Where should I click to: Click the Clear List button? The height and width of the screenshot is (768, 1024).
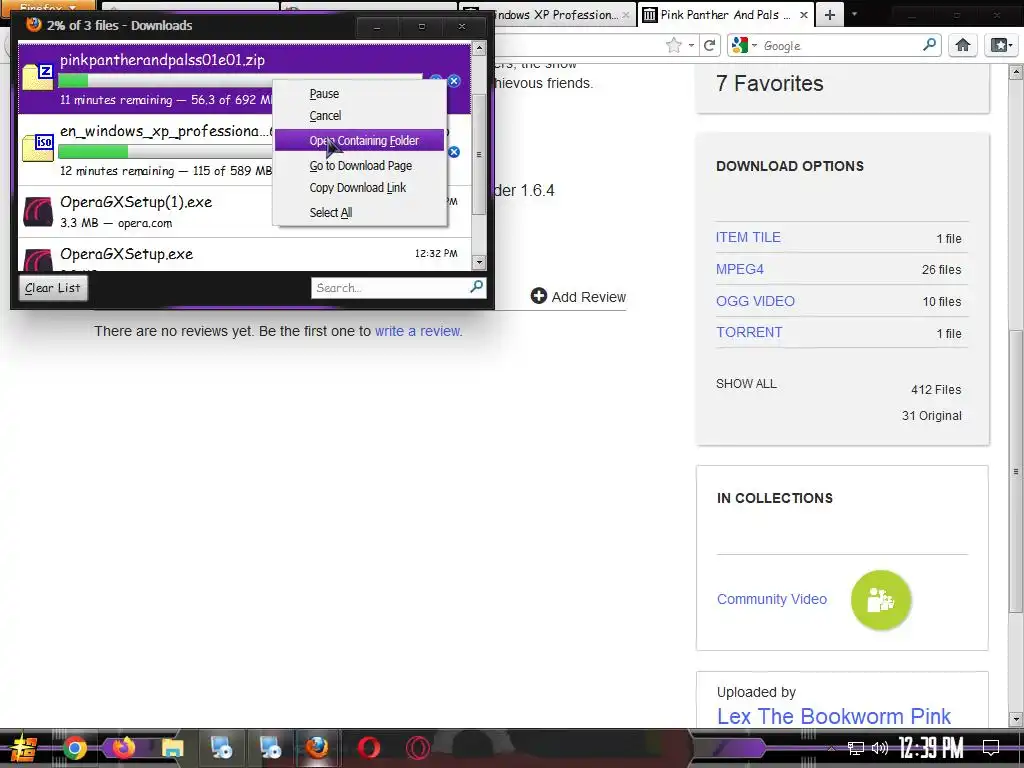tap(53, 287)
